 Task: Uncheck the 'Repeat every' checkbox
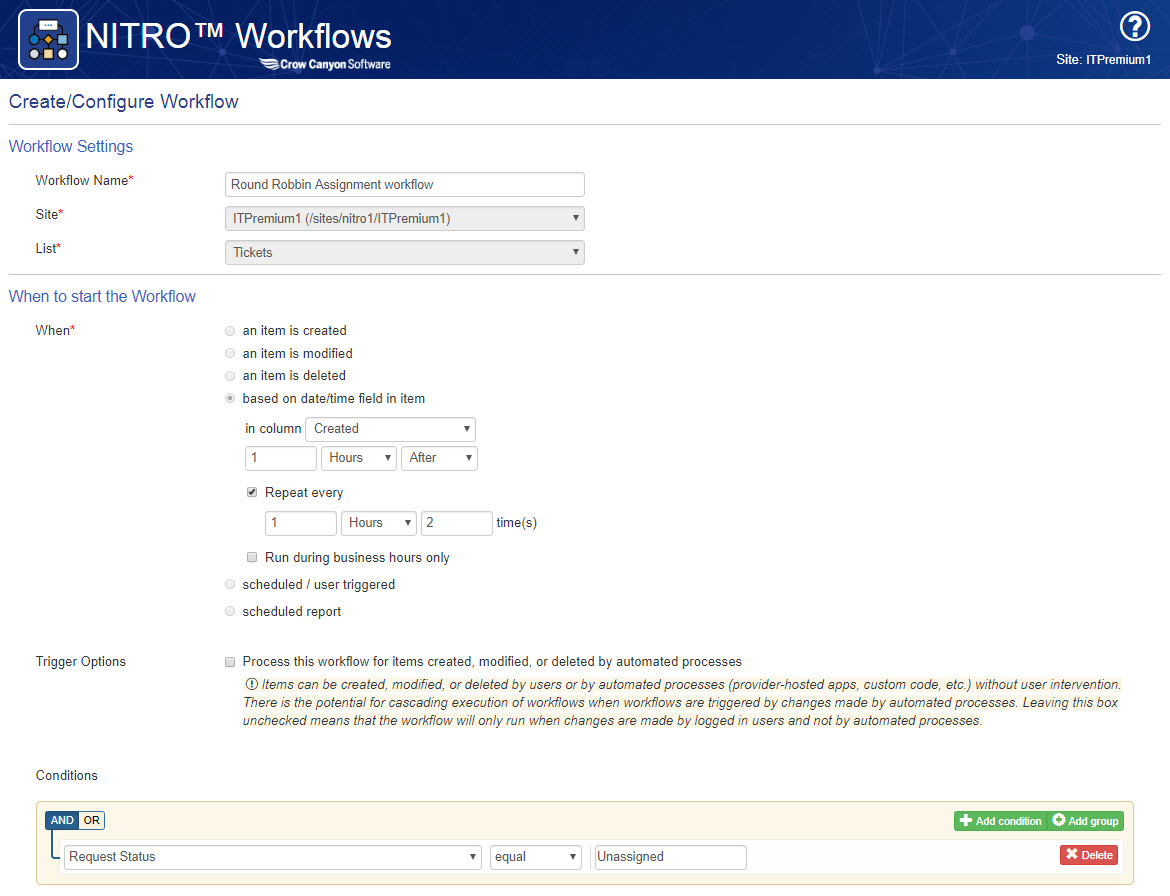pos(252,492)
